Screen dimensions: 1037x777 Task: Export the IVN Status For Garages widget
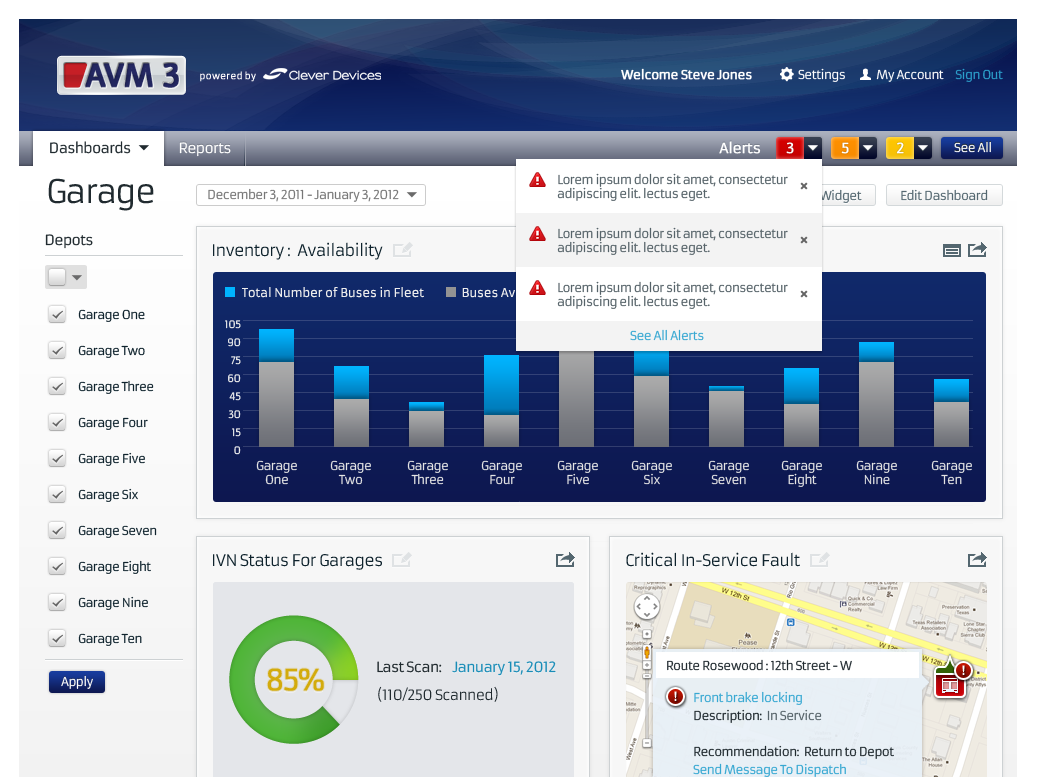pyautogui.click(x=565, y=560)
